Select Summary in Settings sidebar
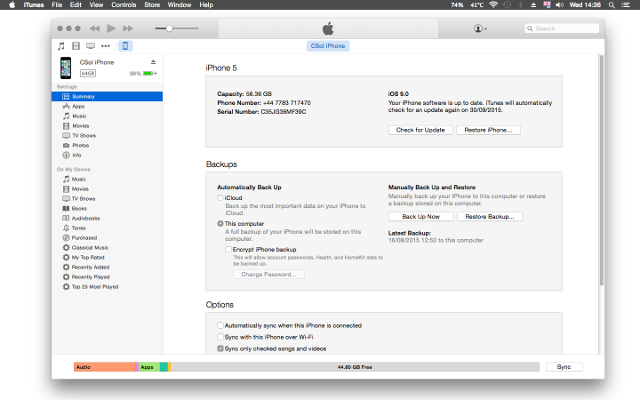640x400 pixels. click(107, 96)
